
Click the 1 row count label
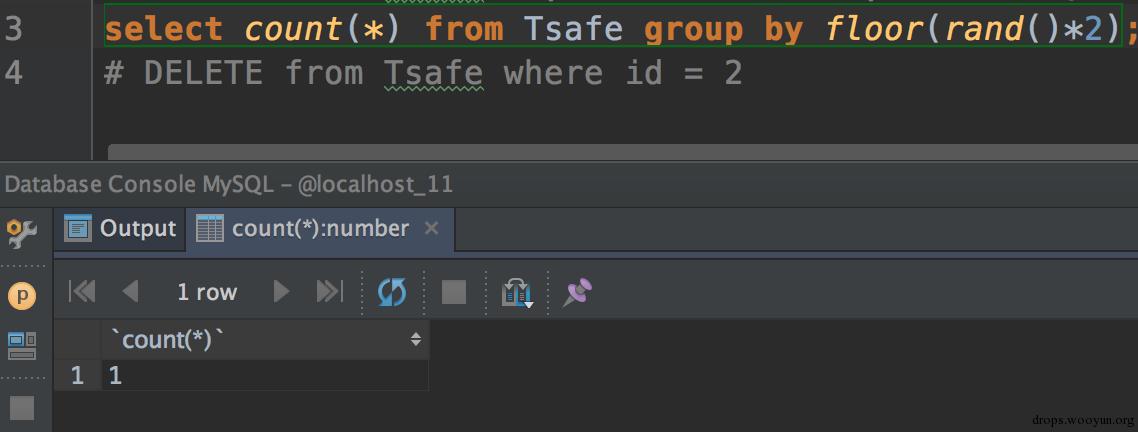(207, 292)
